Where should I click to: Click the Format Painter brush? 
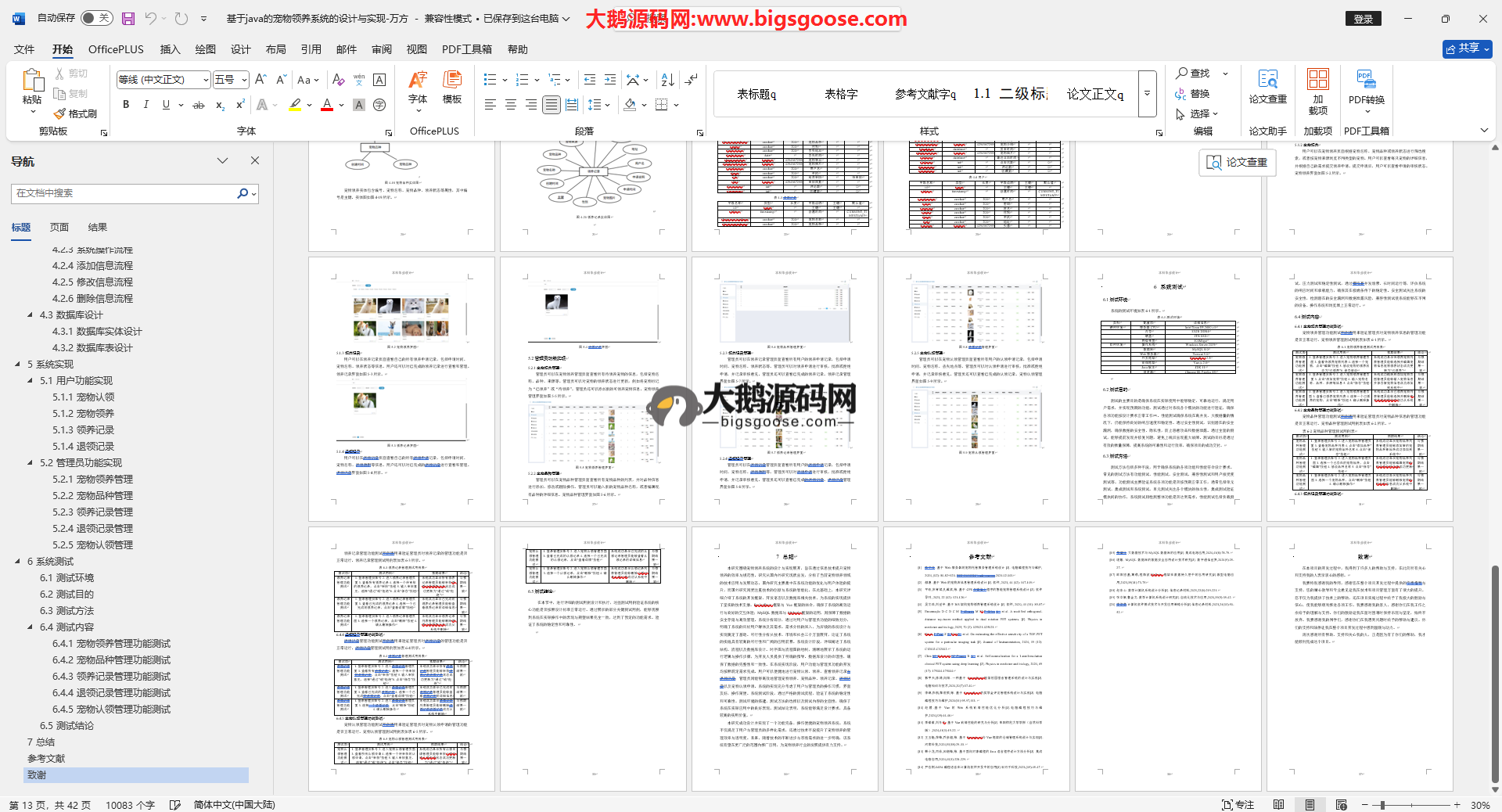pyautogui.click(x=76, y=114)
